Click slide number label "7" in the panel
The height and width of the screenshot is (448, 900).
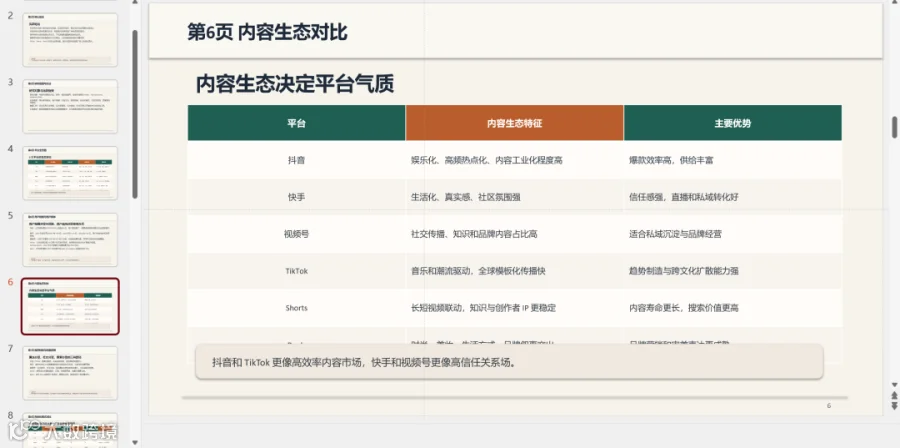(10, 349)
